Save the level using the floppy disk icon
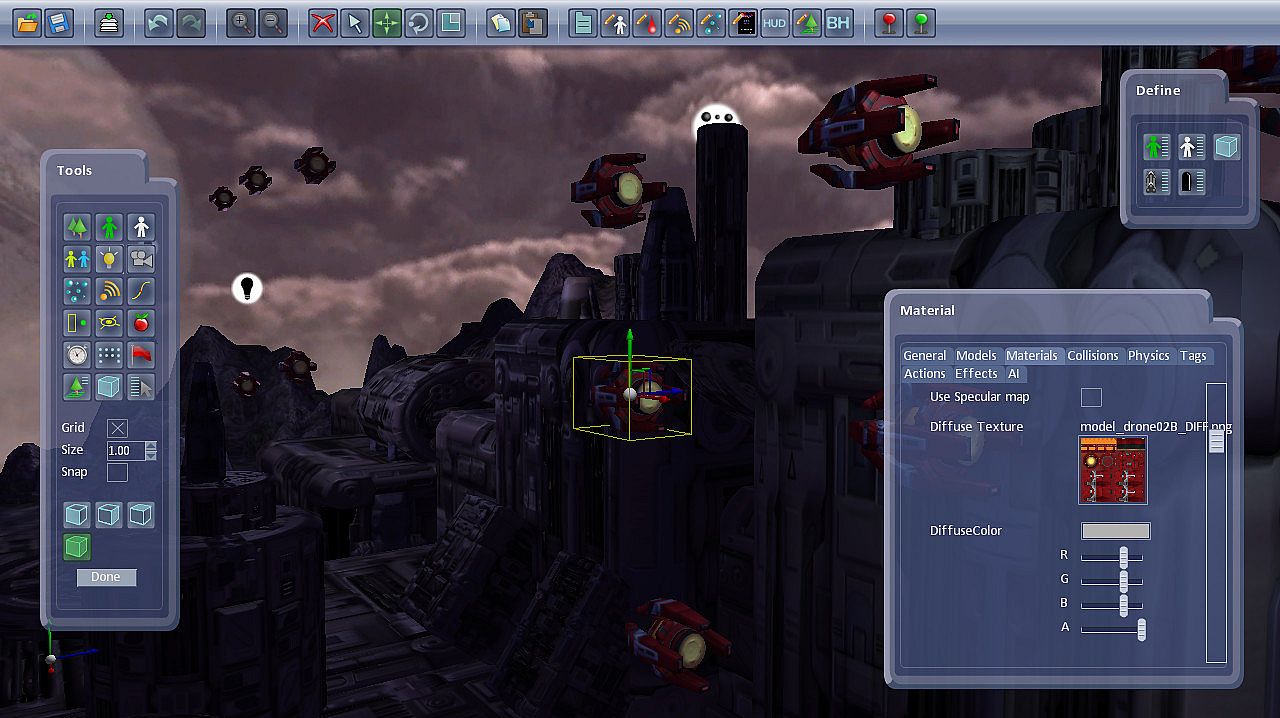 point(59,23)
